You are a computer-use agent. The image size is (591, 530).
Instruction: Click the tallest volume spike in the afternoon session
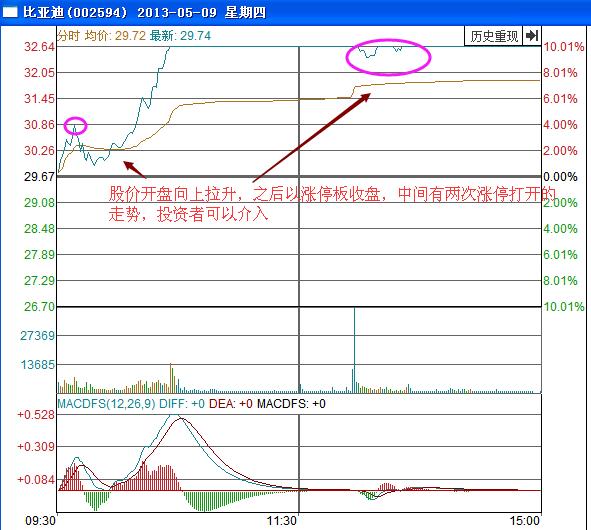(354, 350)
